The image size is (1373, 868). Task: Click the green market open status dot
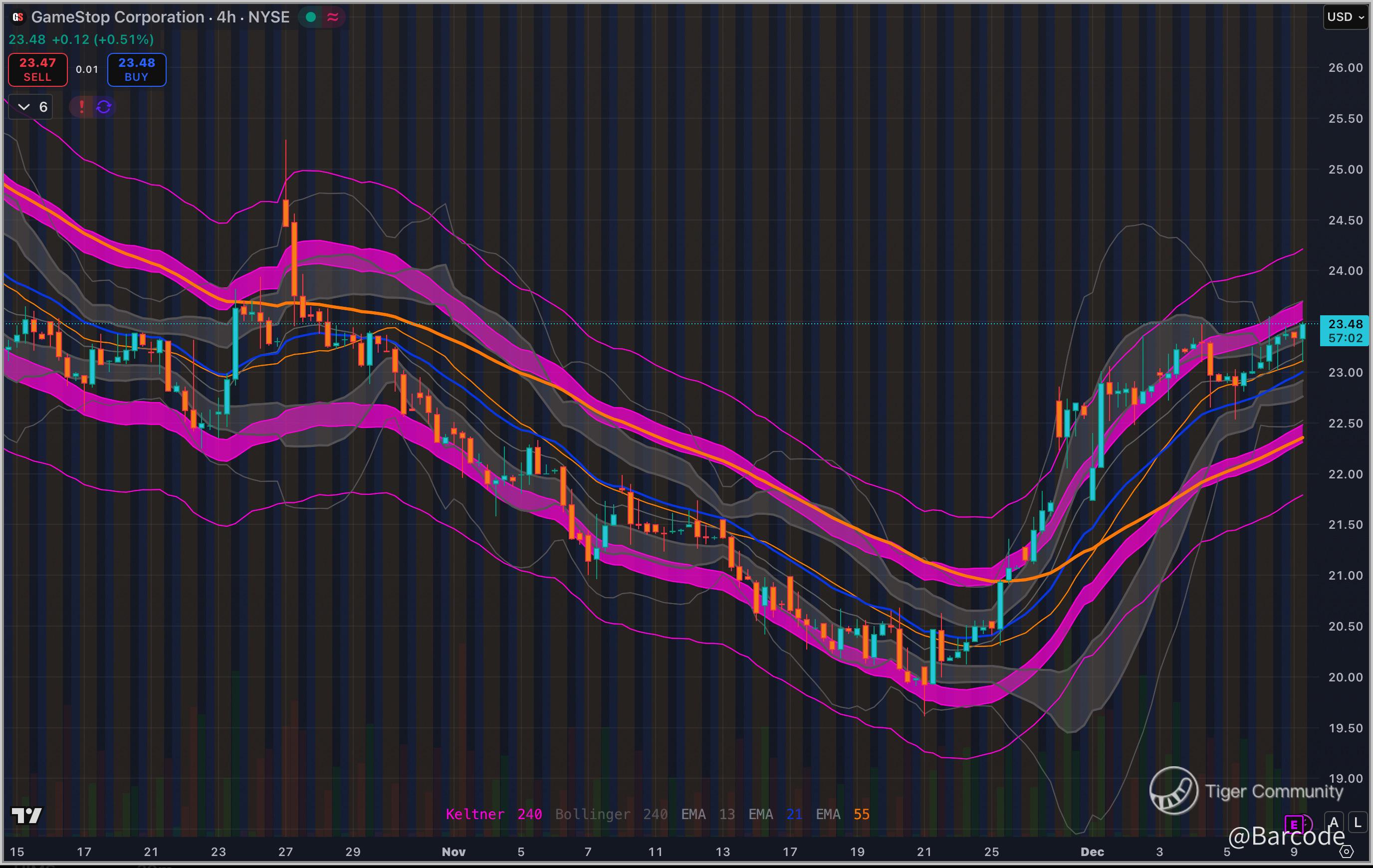pyautogui.click(x=311, y=17)
